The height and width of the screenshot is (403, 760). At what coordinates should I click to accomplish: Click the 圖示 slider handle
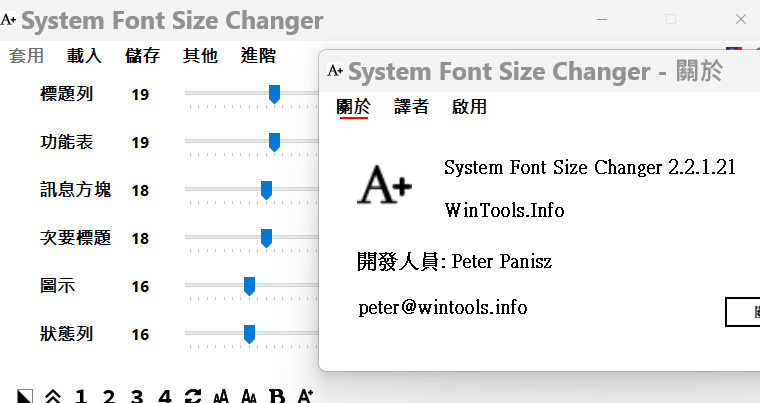[249, 286]
